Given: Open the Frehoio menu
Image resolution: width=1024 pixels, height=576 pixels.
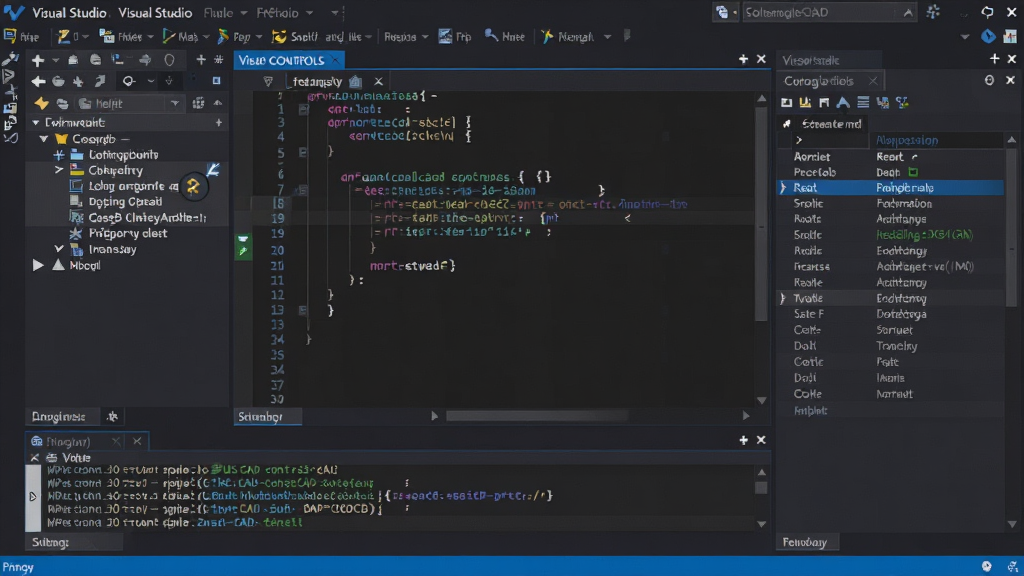Looking at the screenshot, I should pos(284,13).
